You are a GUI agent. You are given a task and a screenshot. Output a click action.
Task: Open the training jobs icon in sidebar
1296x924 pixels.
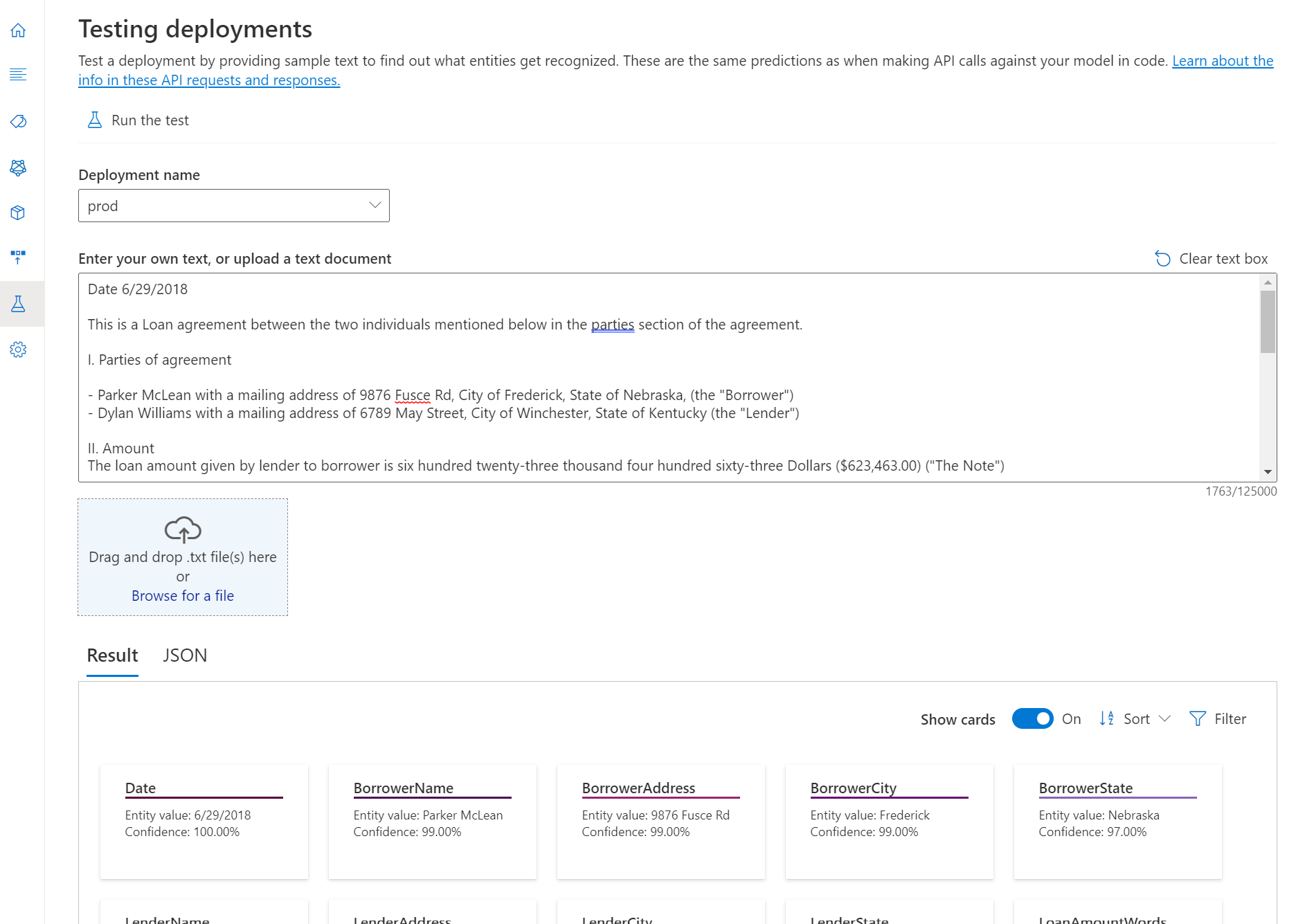coord(18,167)
